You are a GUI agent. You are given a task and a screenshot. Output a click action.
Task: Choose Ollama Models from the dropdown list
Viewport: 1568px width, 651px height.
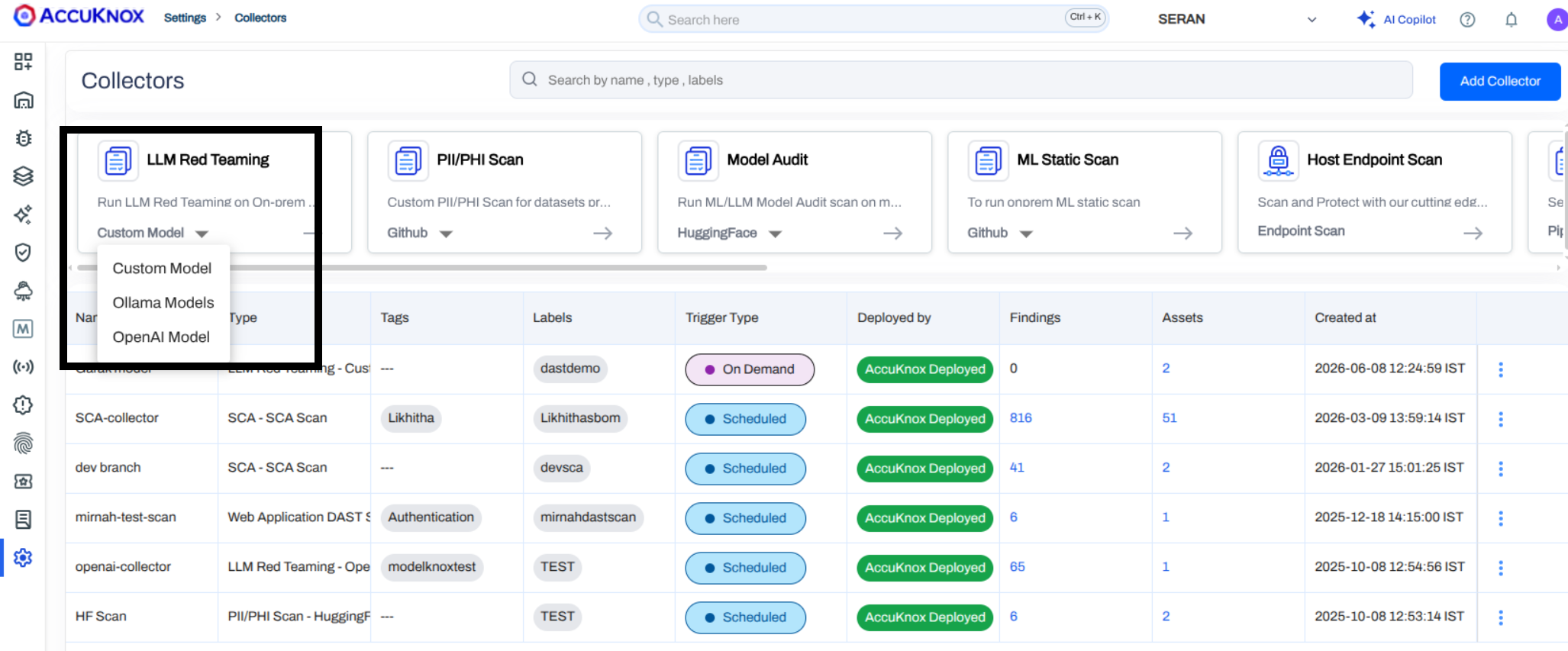pyautogui.click(x=163, y=302)
